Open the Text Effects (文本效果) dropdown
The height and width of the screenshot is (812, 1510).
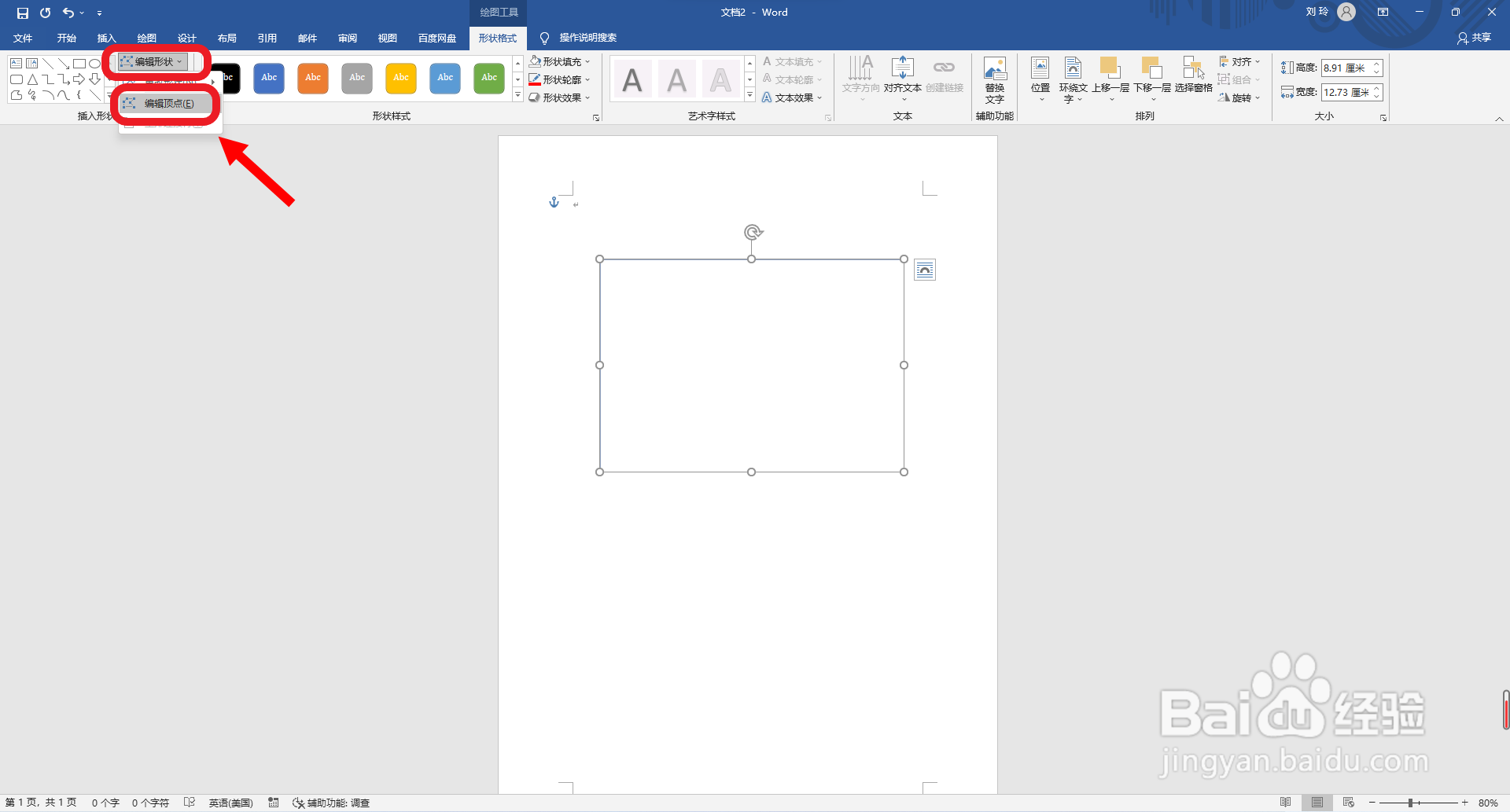click(792, 97)
